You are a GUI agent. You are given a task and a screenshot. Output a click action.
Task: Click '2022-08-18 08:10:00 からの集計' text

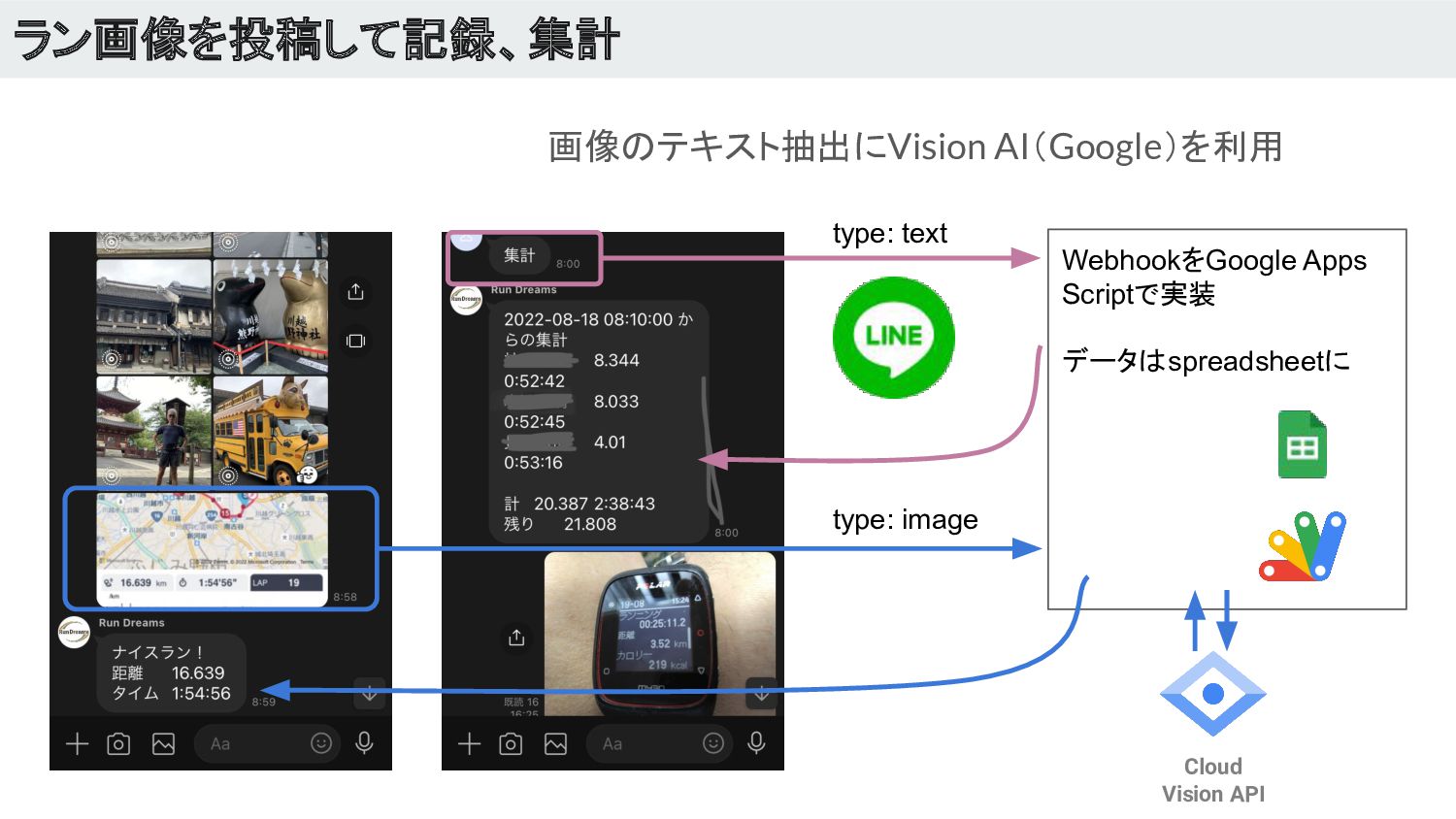(598, 329)
